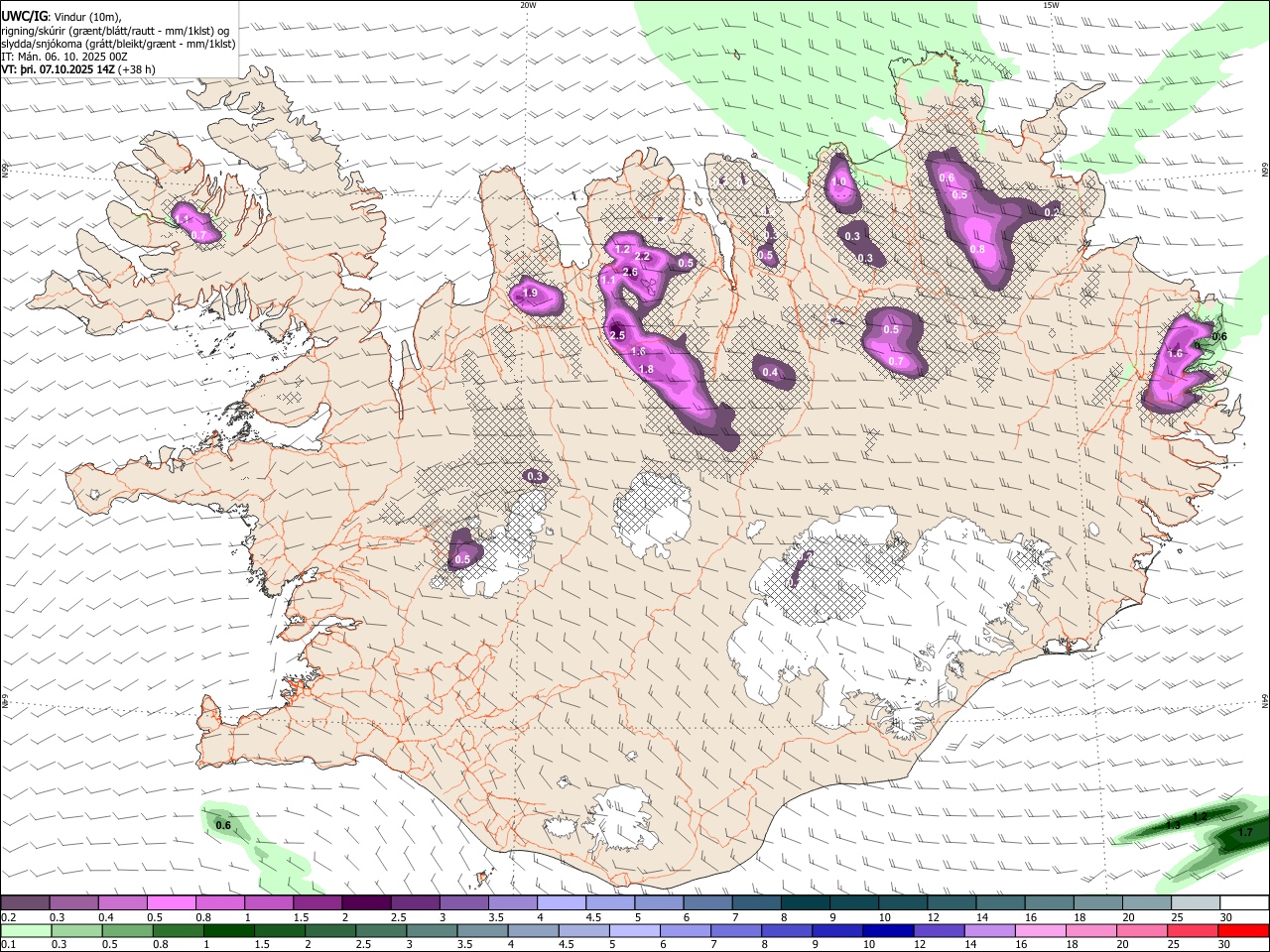Select the '12' label under the top legend row
The image size is (1270, 952).
pyautogui.click(x=933, y=917)
